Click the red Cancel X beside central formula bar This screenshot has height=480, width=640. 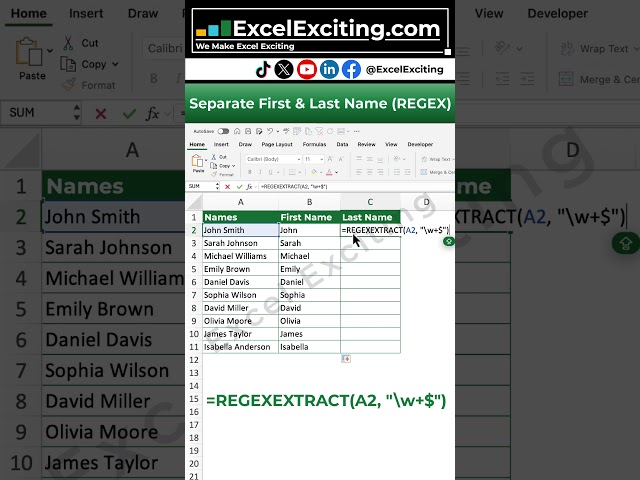(227, 187)
